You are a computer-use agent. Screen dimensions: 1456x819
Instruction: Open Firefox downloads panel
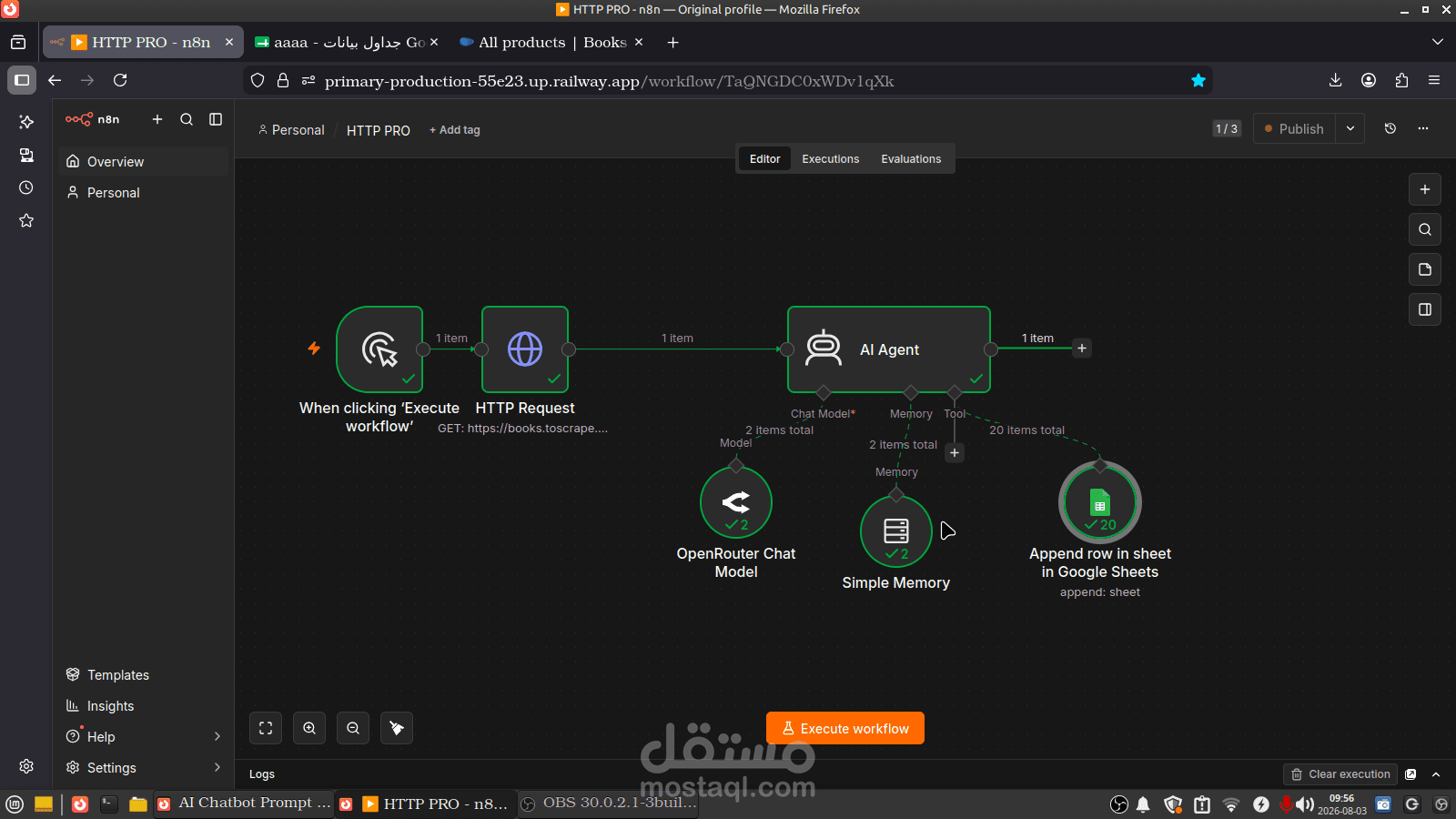pos(1336,80)
